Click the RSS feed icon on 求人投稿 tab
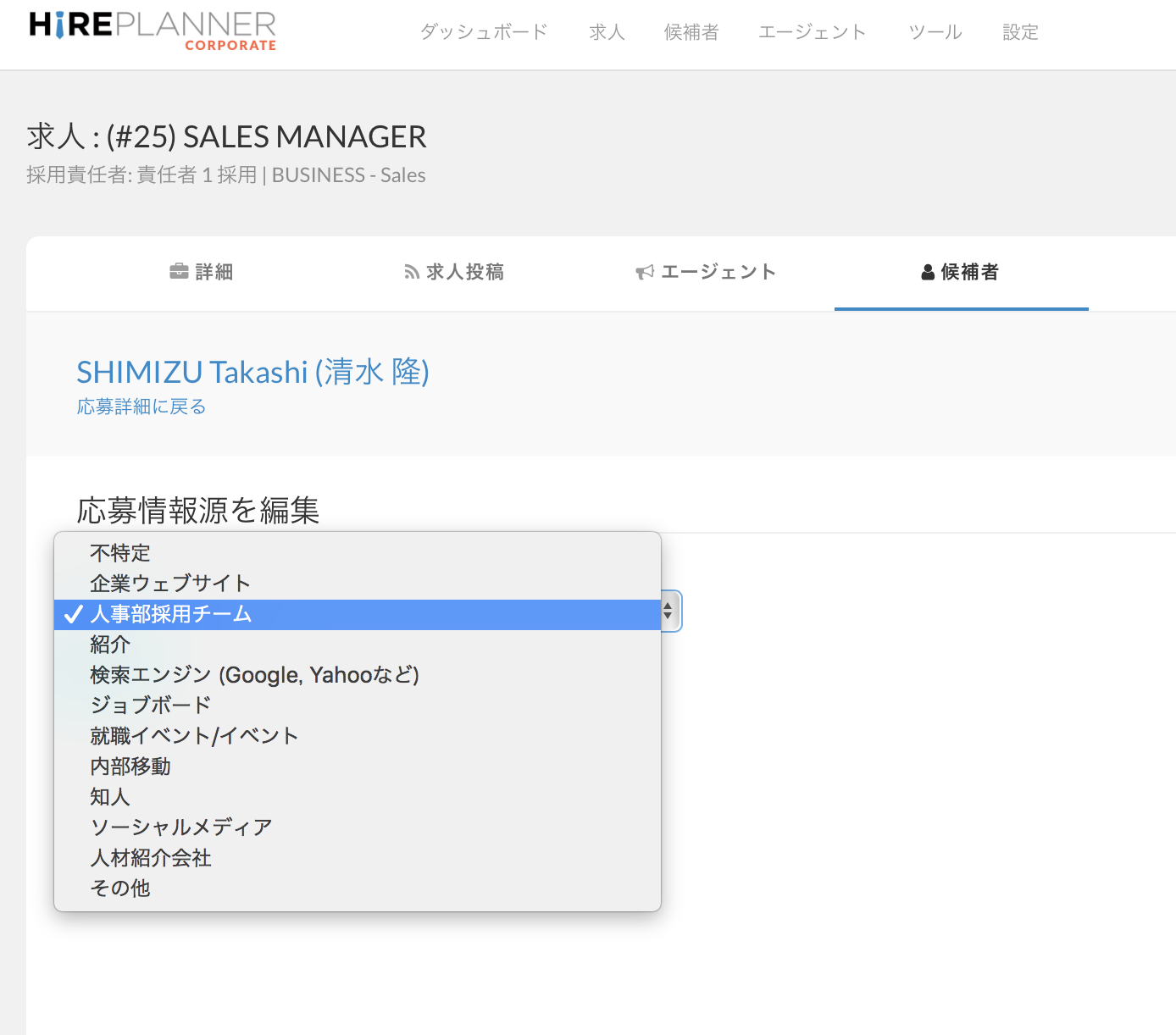Image resolution: width=1176 pixels, height=1035 pixels. pyautogui.click(x=412, y=272)
